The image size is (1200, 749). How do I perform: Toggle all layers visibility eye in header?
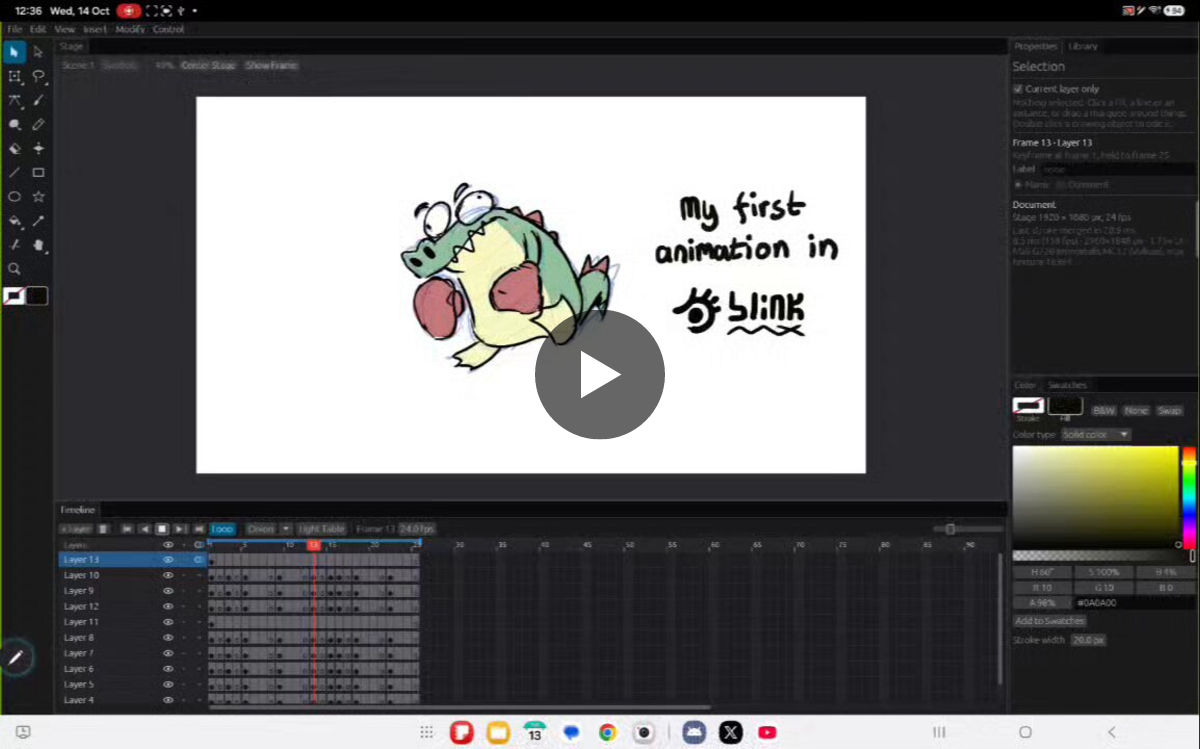(x=168, y=545)
